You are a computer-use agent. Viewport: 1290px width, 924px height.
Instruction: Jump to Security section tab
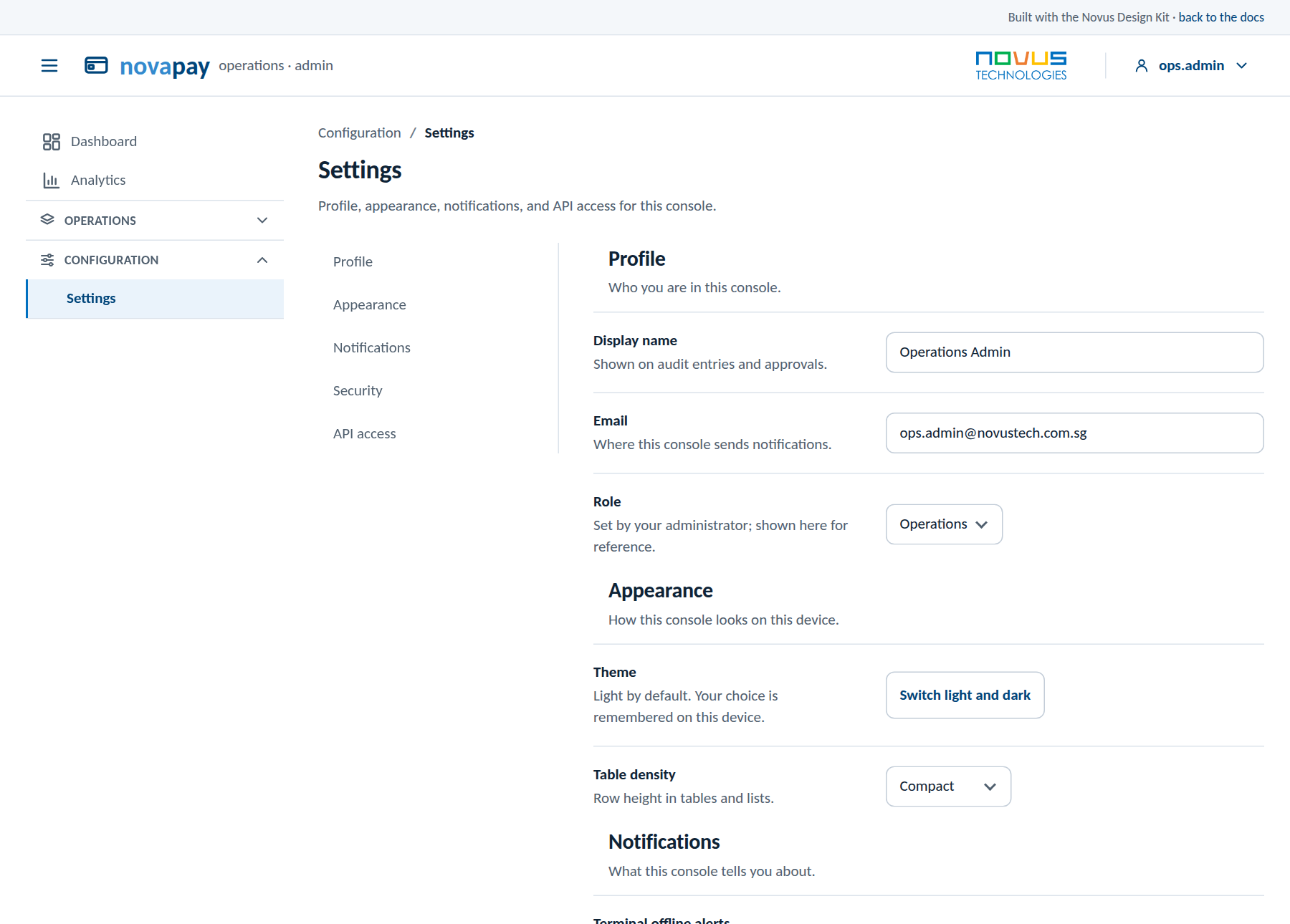tap(357, 391)
